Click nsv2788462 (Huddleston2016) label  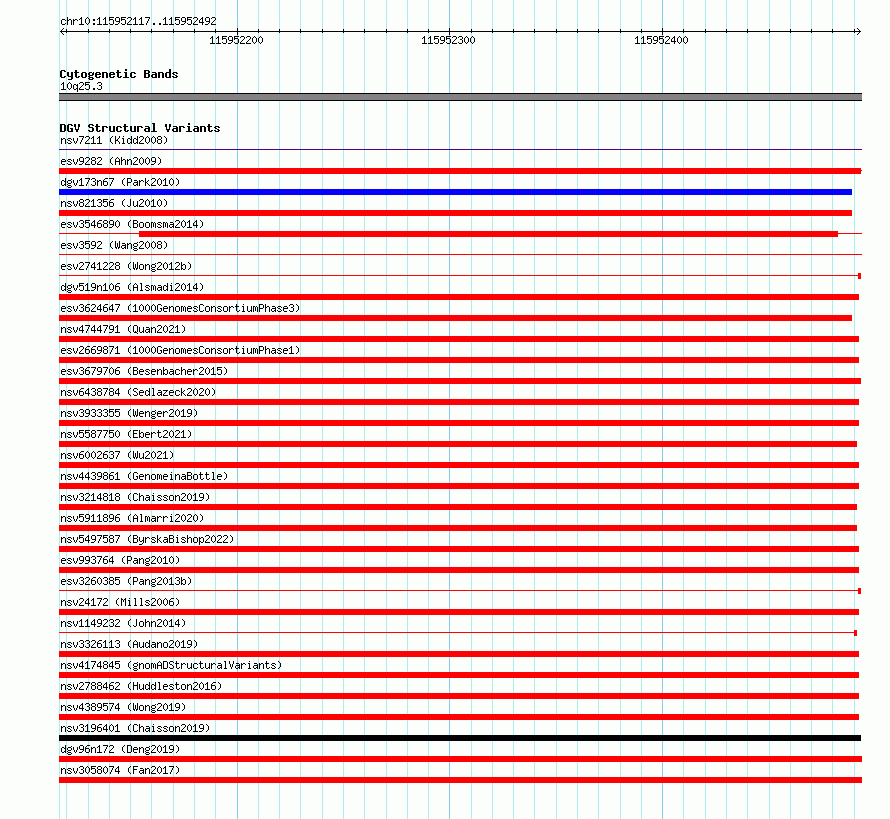(x=141, y=686)
